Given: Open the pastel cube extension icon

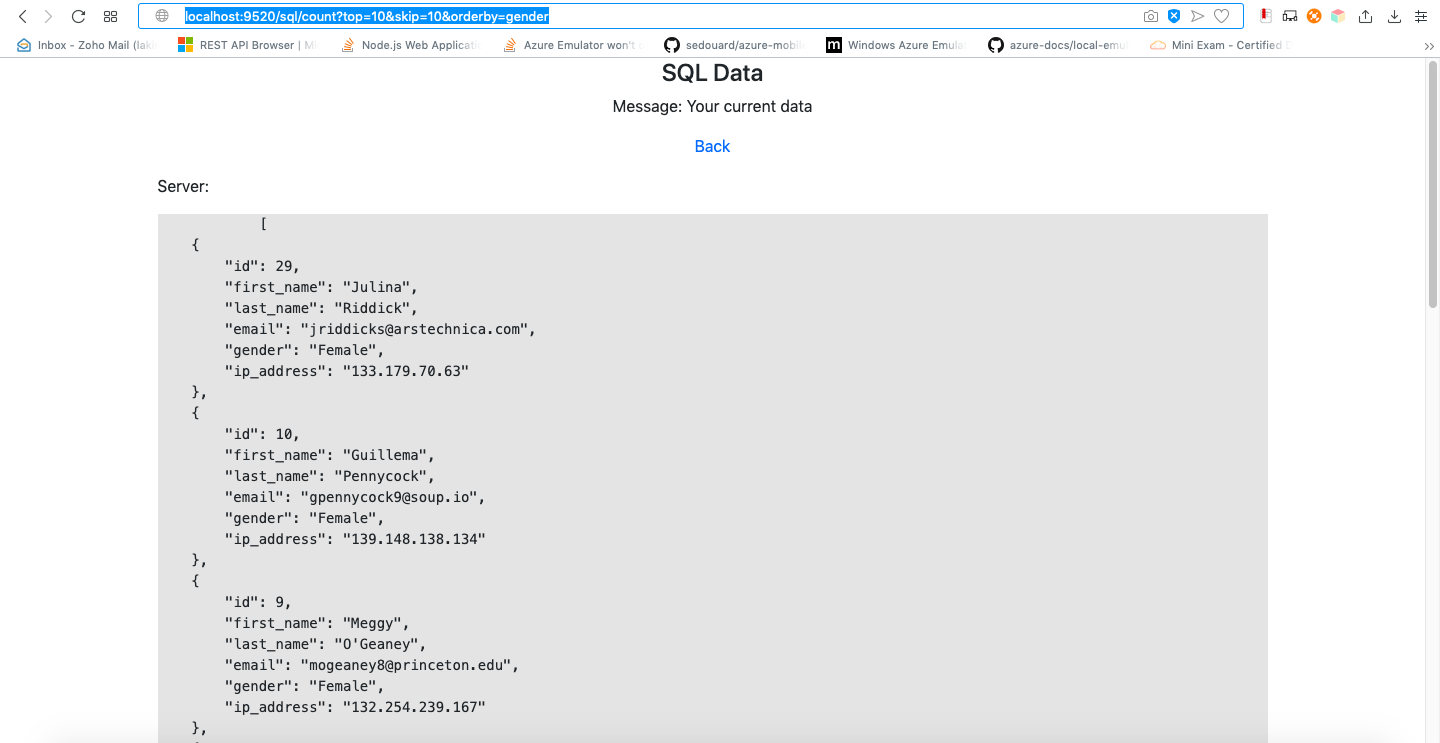Looking at the screenshot, I should [1338, 16].
